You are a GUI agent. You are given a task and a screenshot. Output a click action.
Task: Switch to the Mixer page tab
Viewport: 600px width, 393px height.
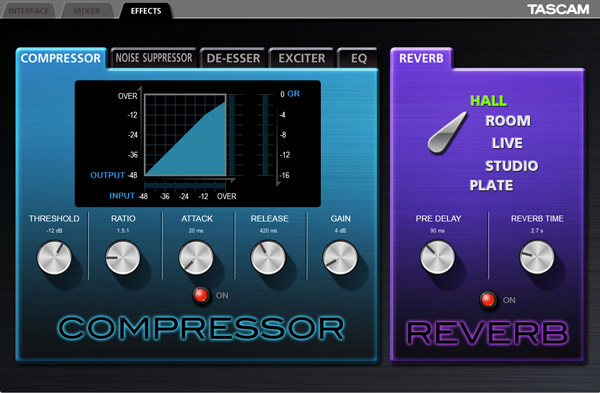coord(87,11)
